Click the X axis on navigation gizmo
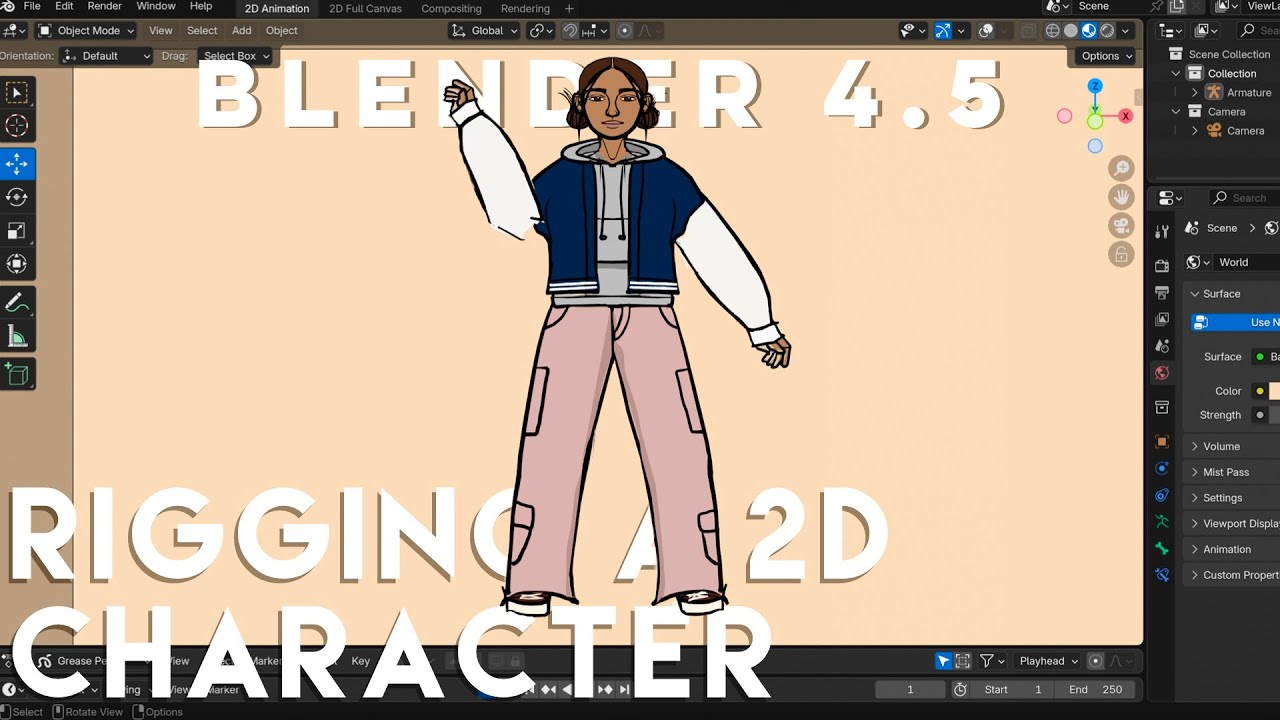 click(1126, 116)
